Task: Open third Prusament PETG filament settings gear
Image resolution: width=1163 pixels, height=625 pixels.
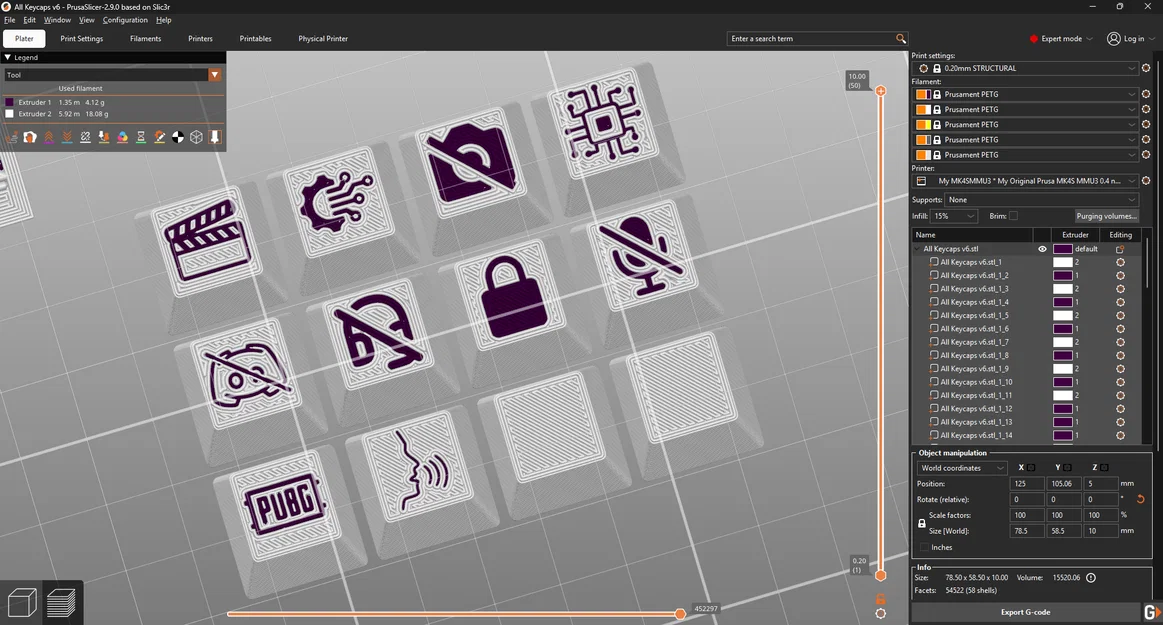Action: [x=1146, y=125]
